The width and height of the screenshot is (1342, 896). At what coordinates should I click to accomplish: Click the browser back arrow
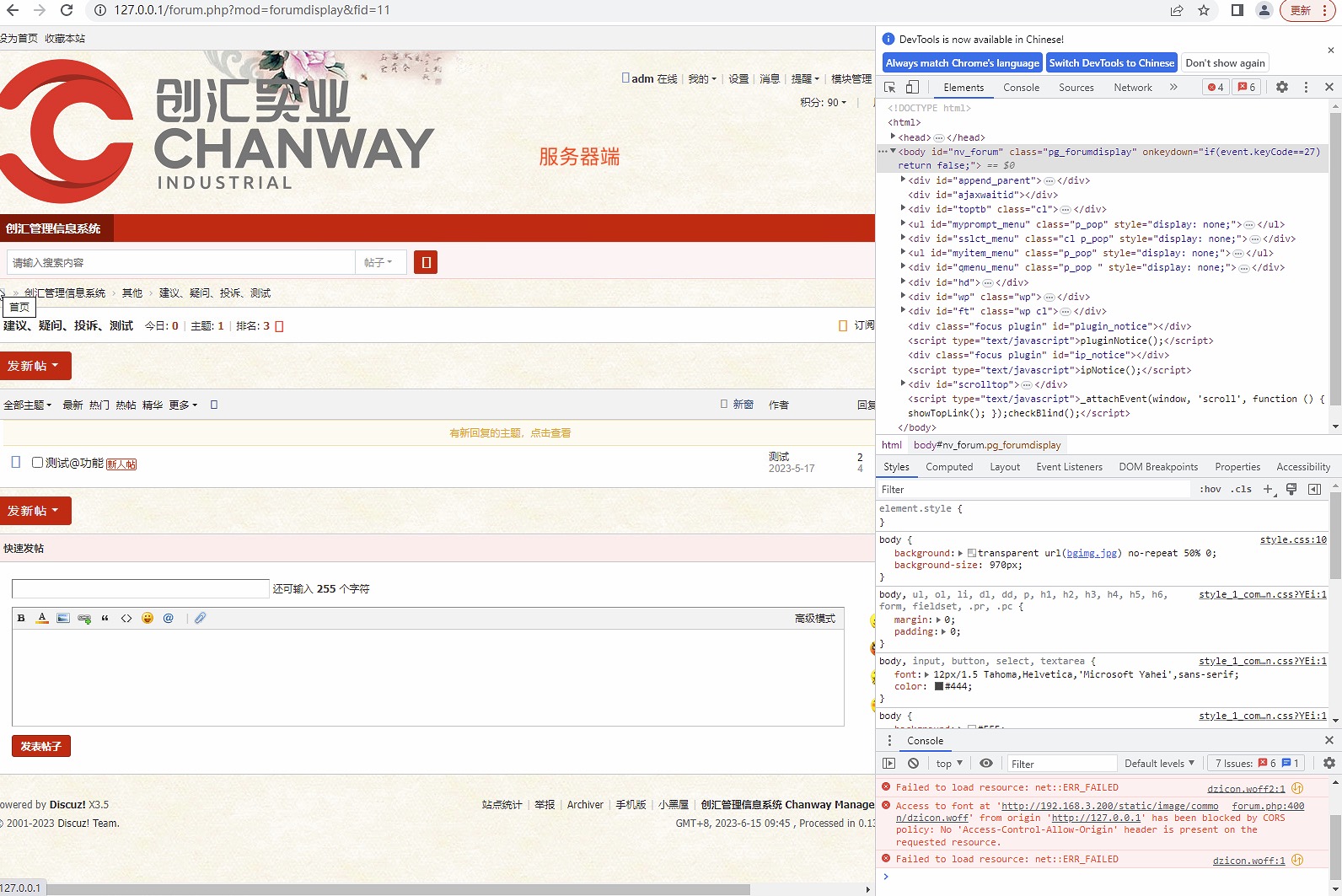tap(12, 10)
